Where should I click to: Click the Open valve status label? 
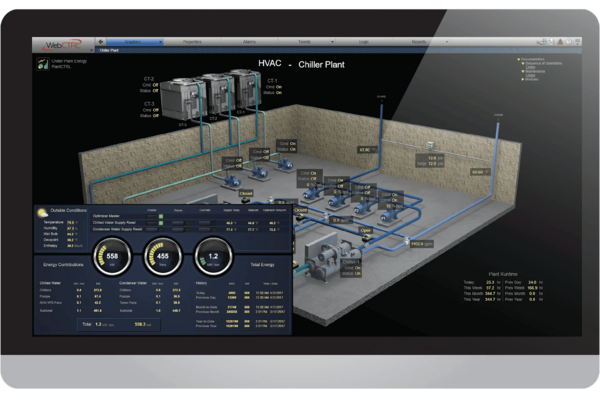[x=365, y=230]
